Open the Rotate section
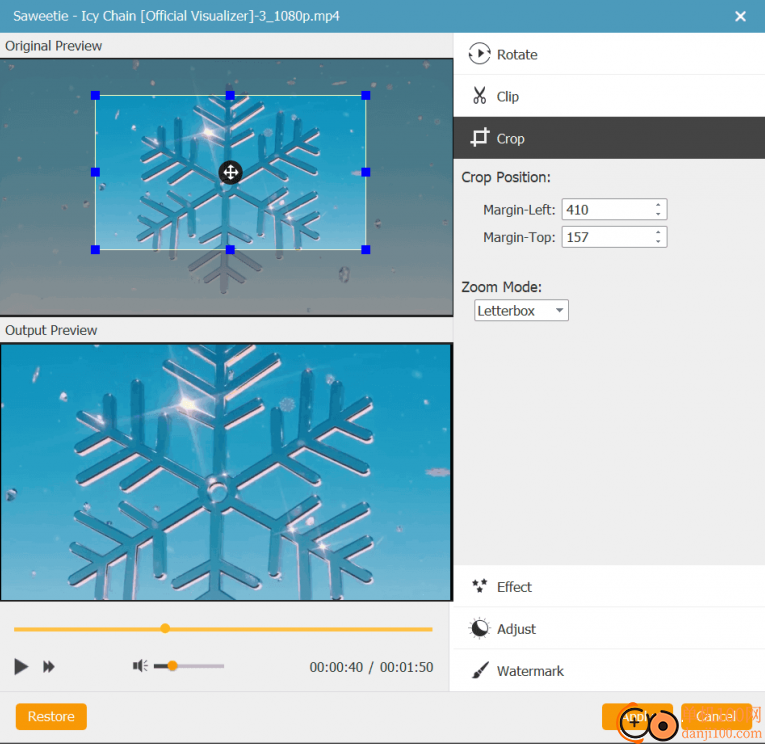The image size is (765, 744). click(x=609, y=54)
